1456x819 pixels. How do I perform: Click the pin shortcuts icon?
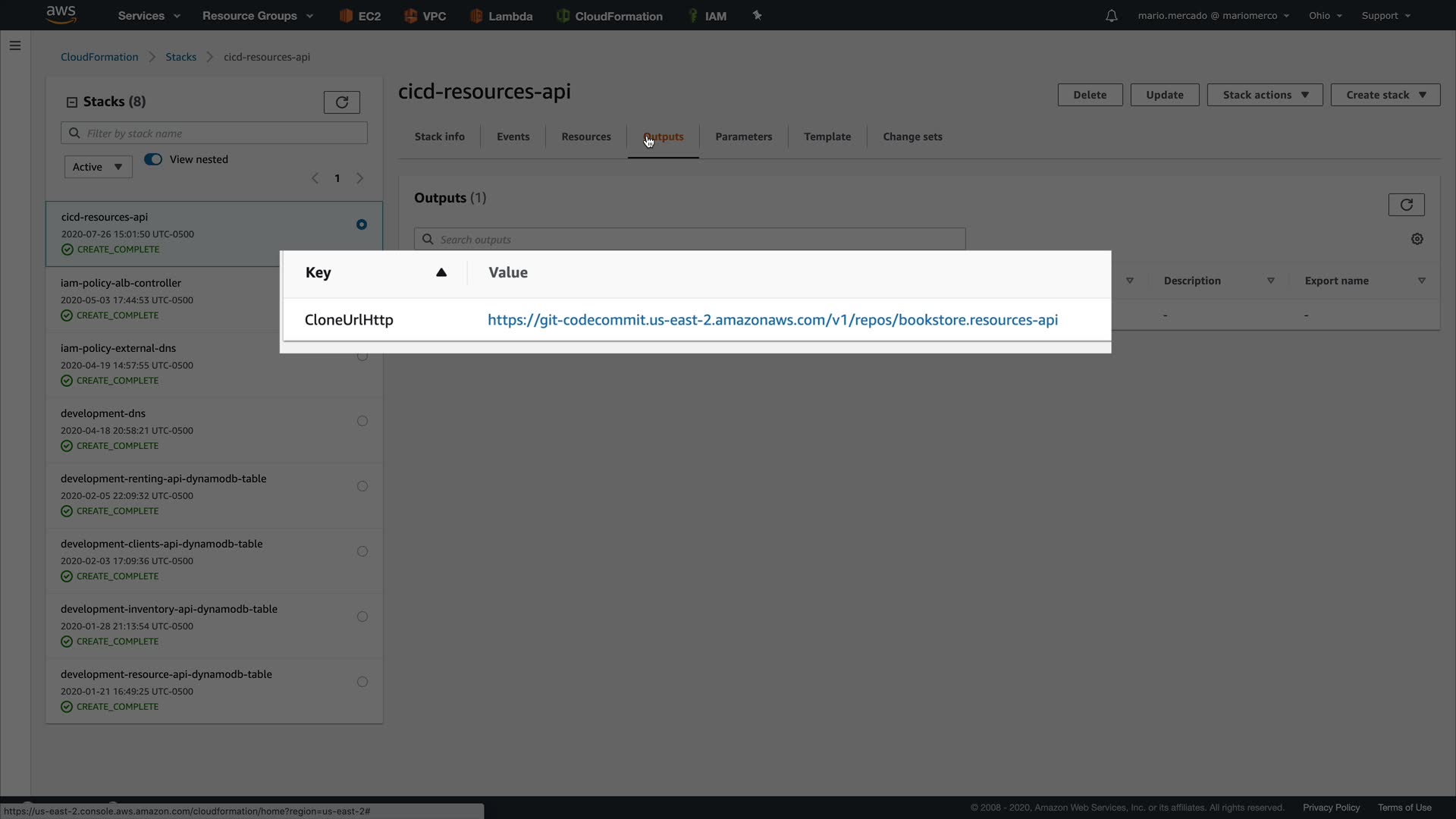(757, 15)
